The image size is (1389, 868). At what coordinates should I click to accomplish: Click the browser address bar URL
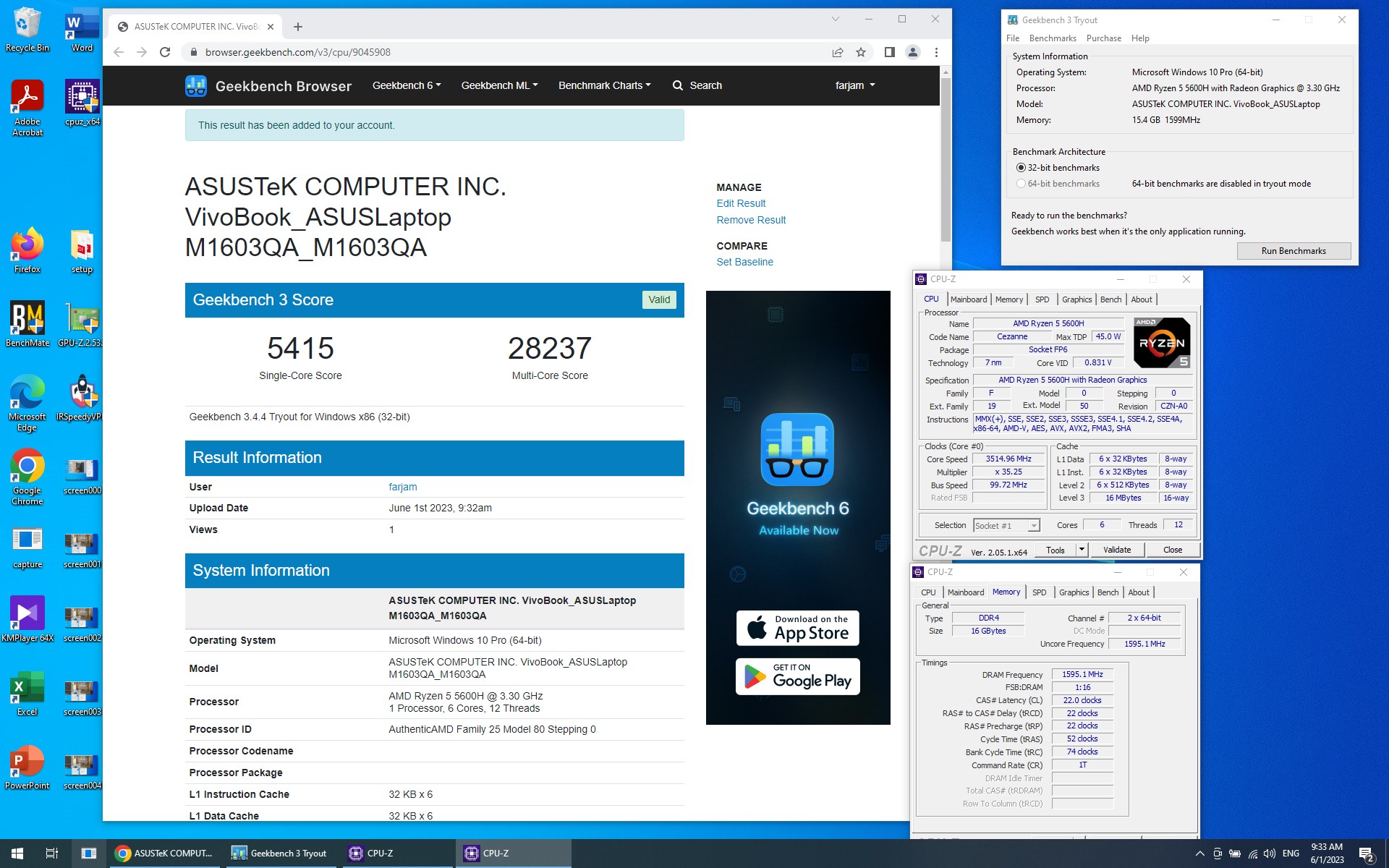coord(298,52)
